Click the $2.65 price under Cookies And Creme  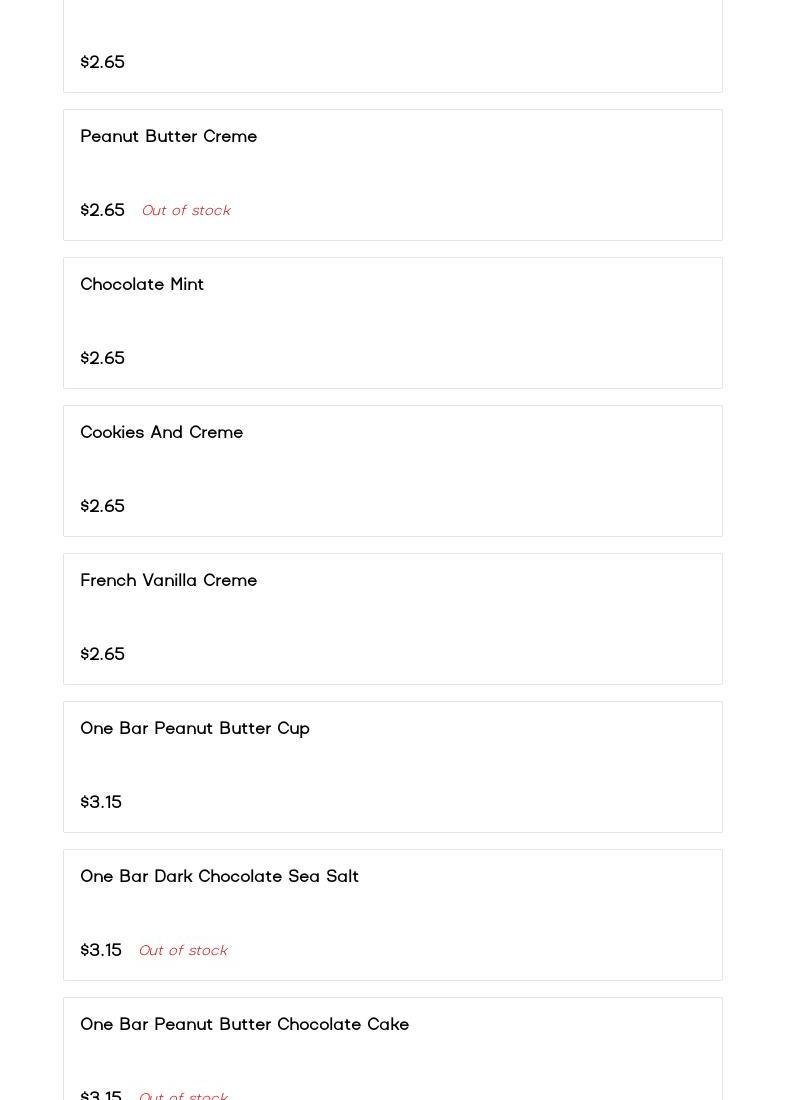(102, 506)
